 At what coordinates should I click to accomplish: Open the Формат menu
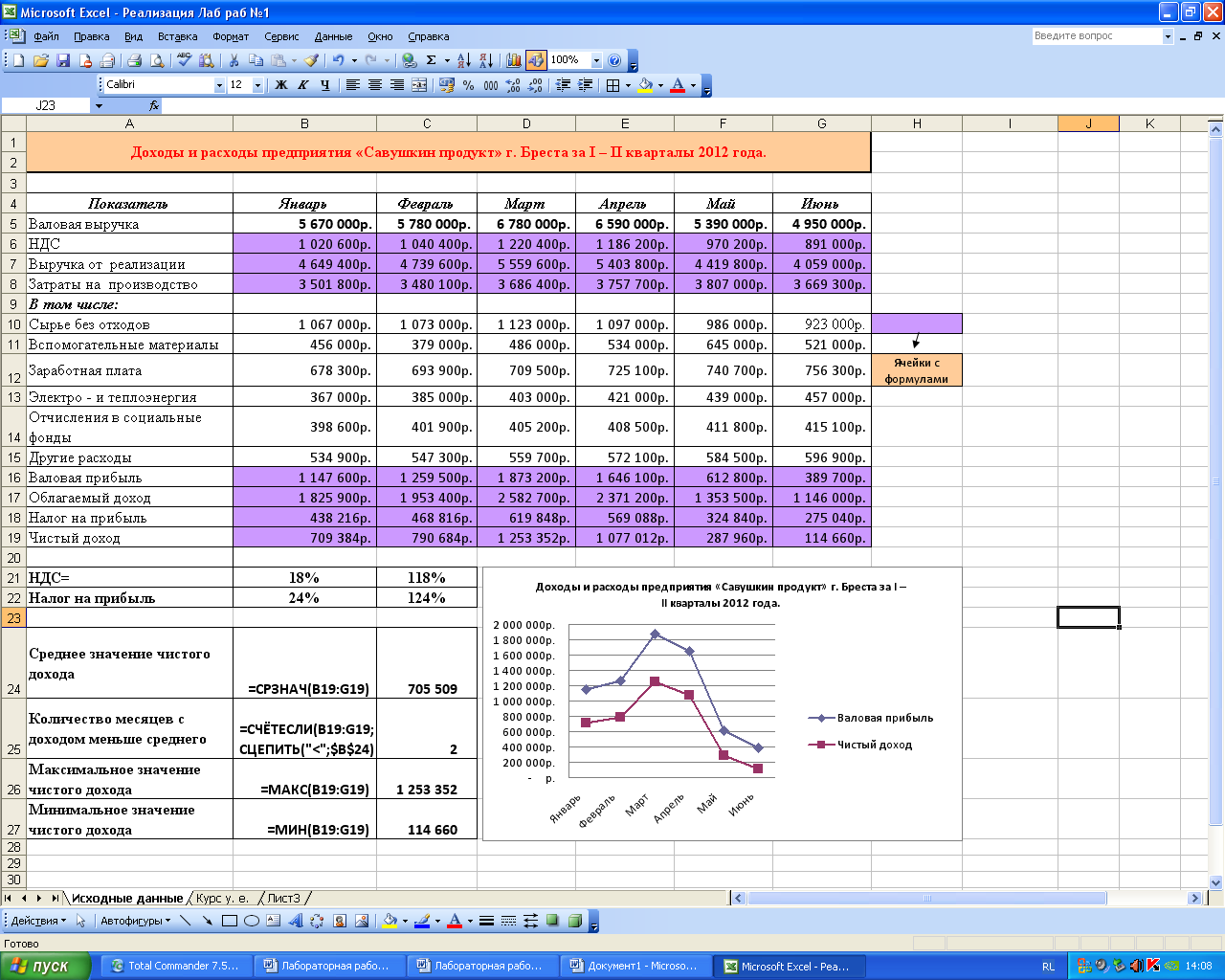point(231,36)
